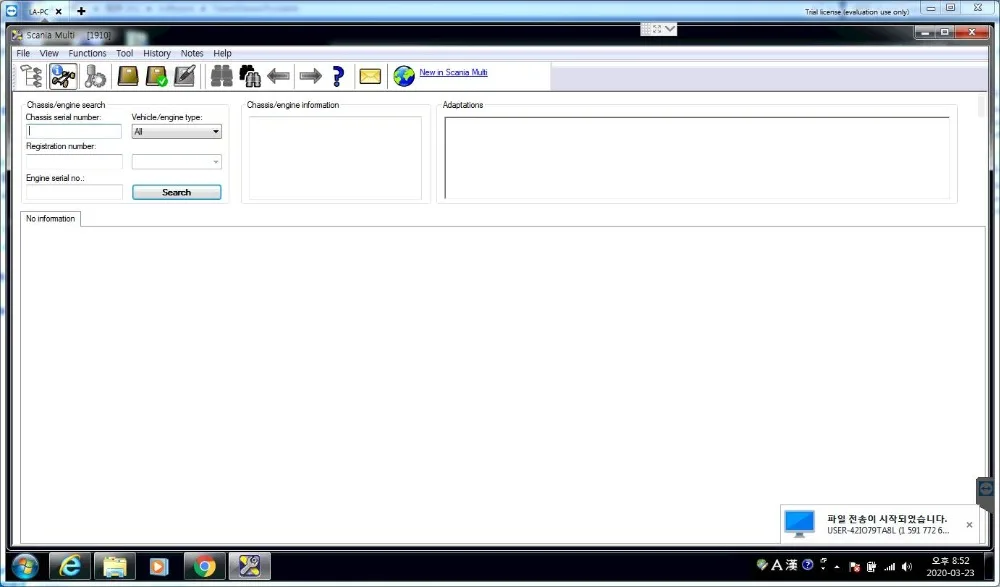The image size is (1000, 587).
Task: Click the taskbar clock showing 8:52
Action: [x=950, y=567]
